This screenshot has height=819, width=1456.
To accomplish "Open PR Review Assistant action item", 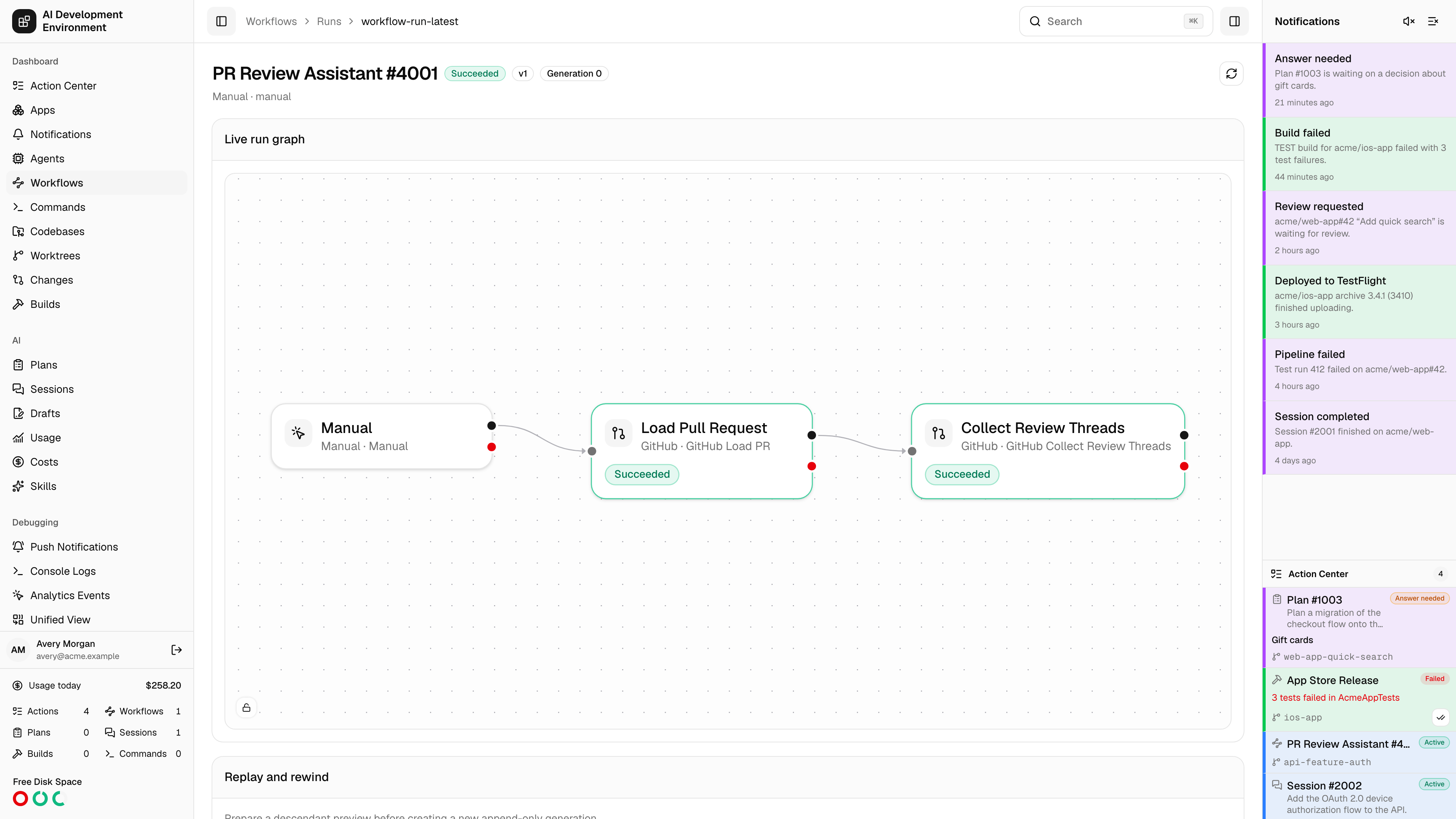I will (x=1359, y=752).
